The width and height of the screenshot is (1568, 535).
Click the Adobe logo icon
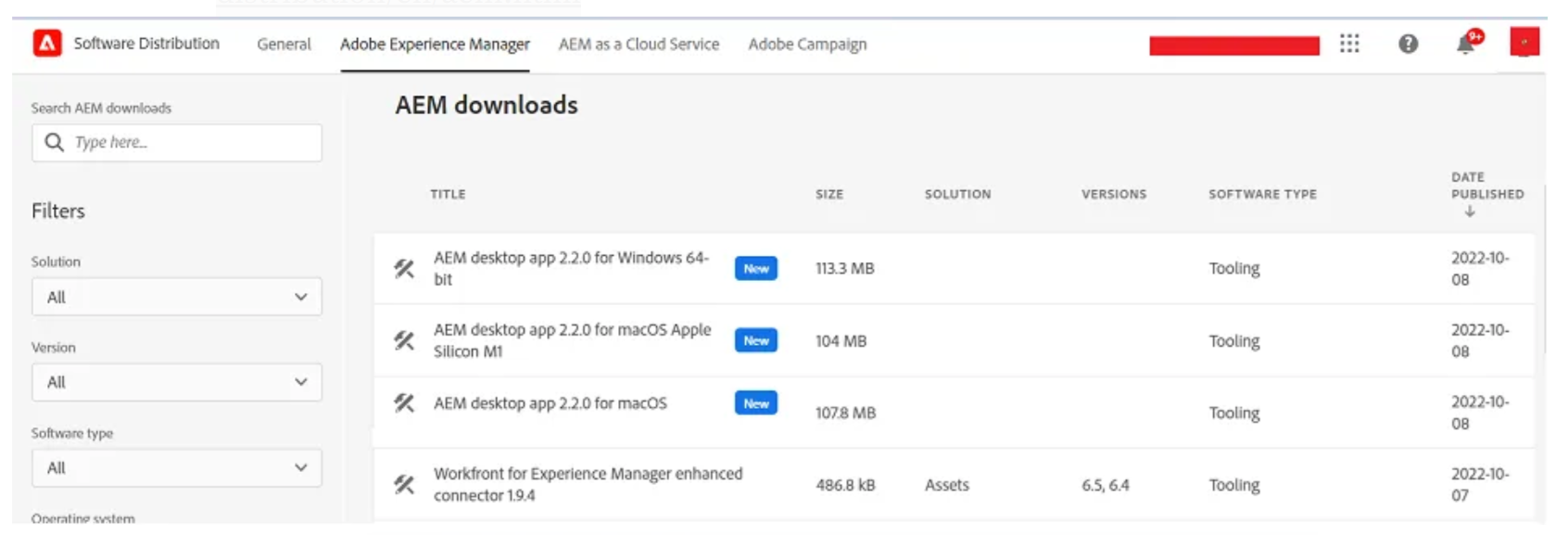[x=47, y=44]
